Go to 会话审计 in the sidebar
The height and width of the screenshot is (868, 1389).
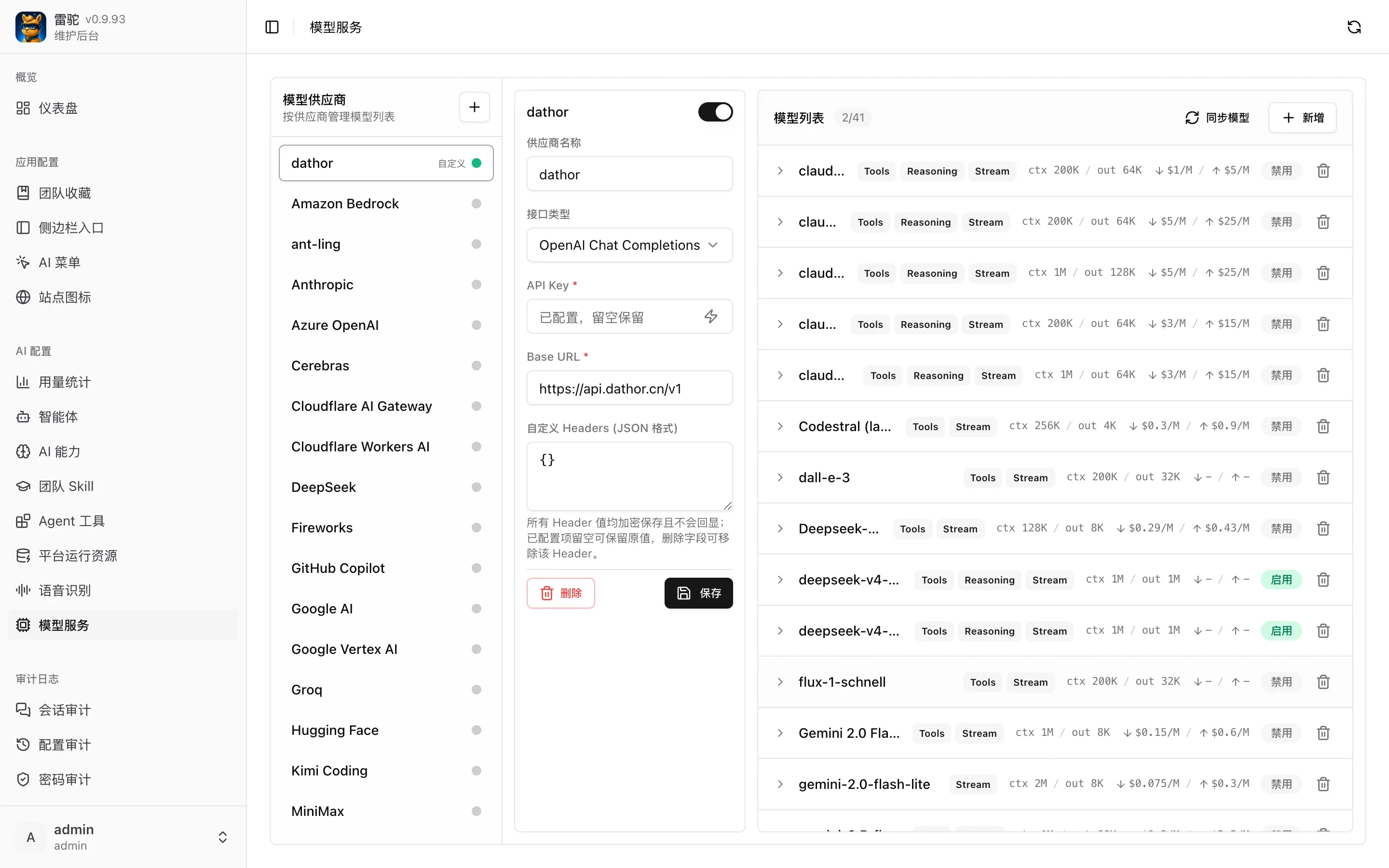click(x=123, y=710)
